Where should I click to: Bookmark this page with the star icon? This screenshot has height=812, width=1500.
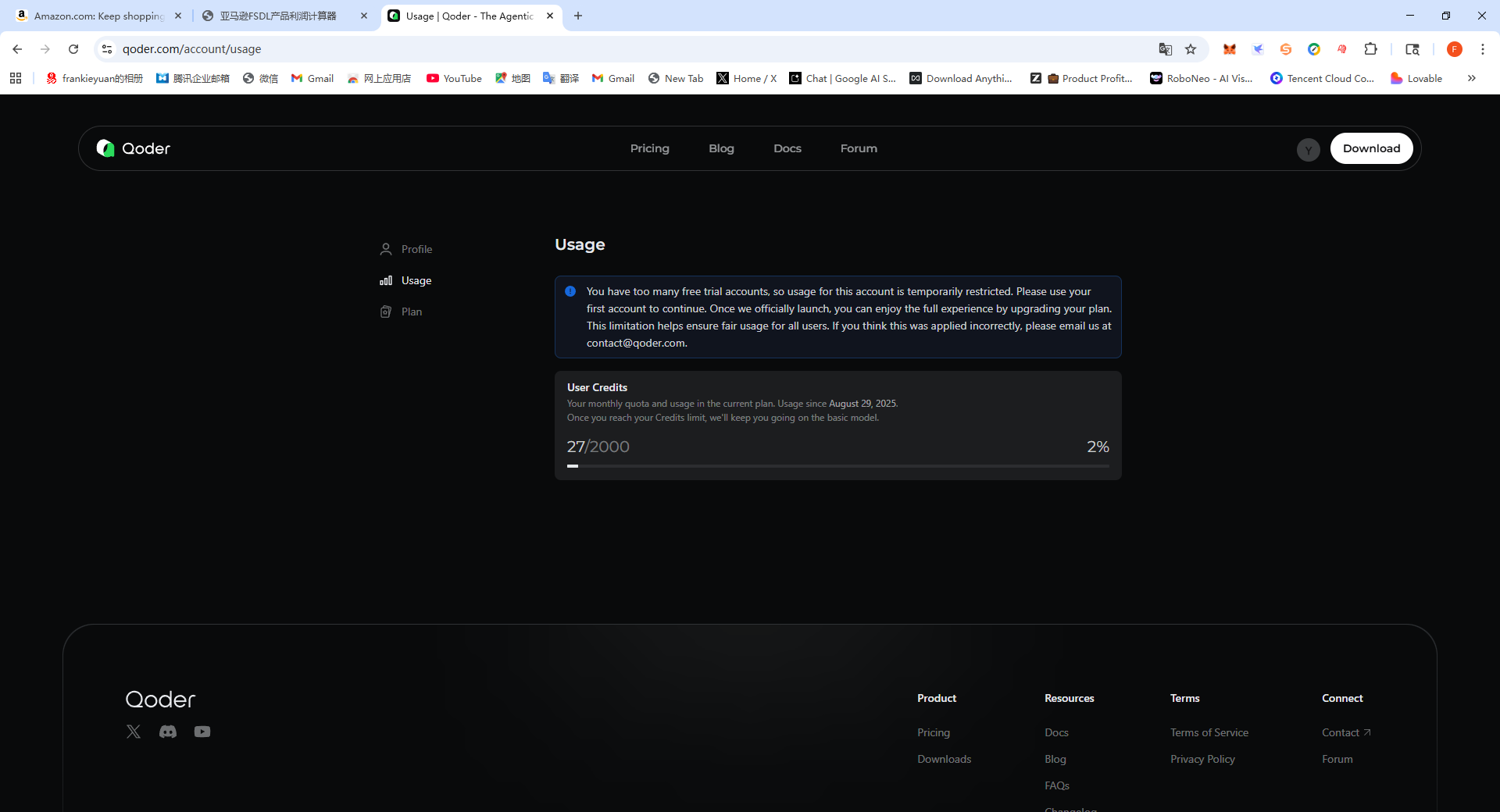tap(1191, 49)
